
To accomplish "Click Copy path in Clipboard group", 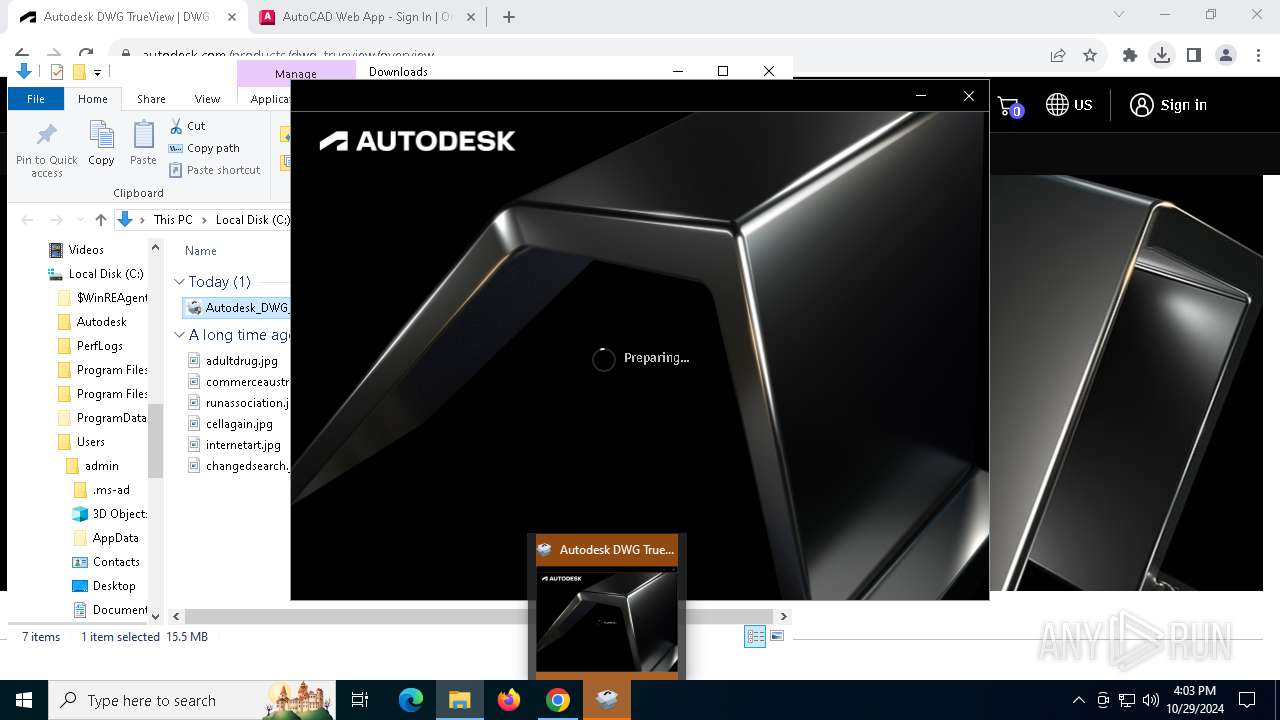I will click(204, 148).
